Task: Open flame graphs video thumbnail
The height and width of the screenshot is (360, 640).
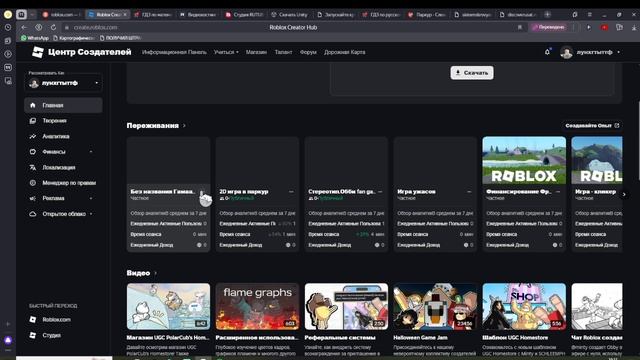Action: (x=257, y=306)
